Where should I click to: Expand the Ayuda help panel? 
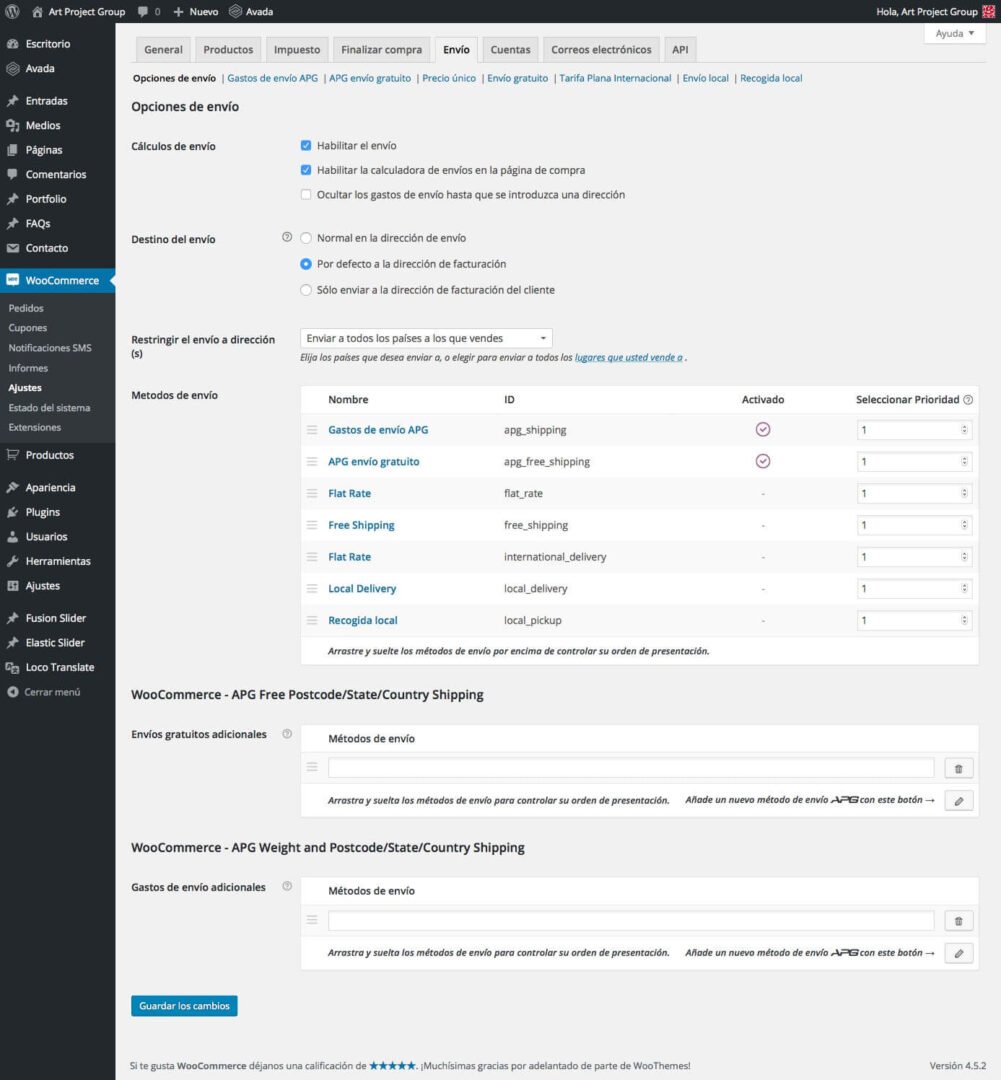tap(954, 33)
